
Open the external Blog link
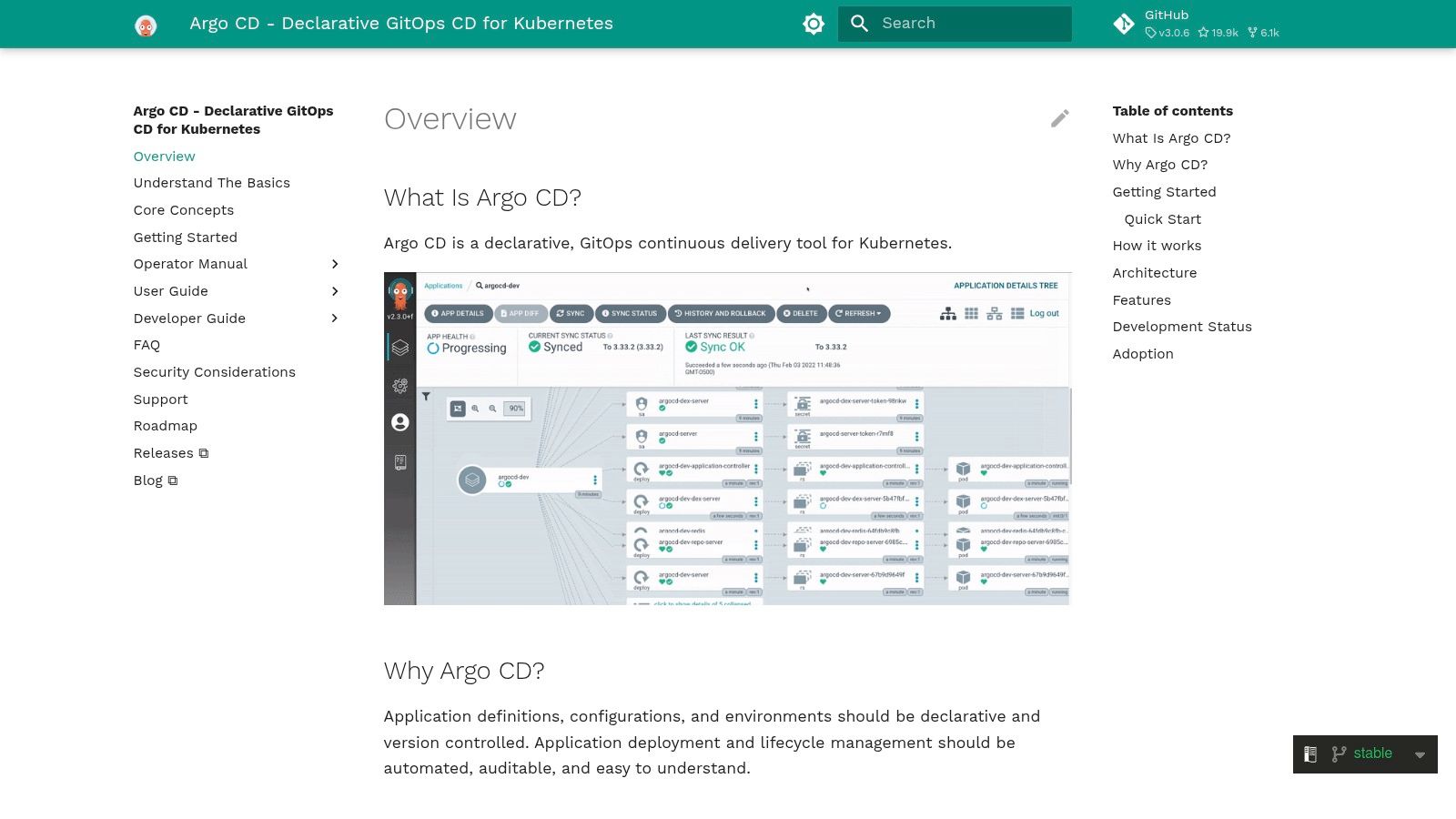coord(156,480)
